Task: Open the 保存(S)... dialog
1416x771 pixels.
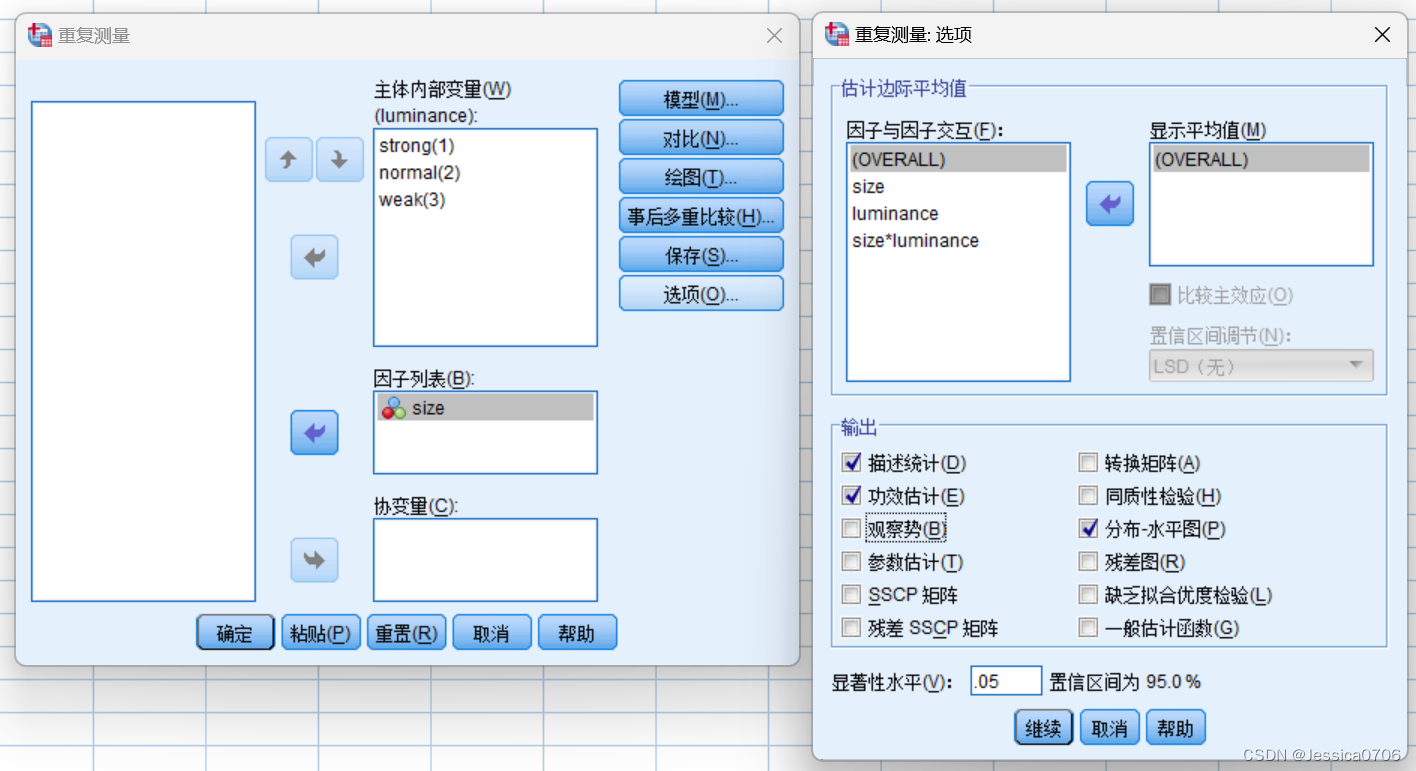Action: (701, 255)
